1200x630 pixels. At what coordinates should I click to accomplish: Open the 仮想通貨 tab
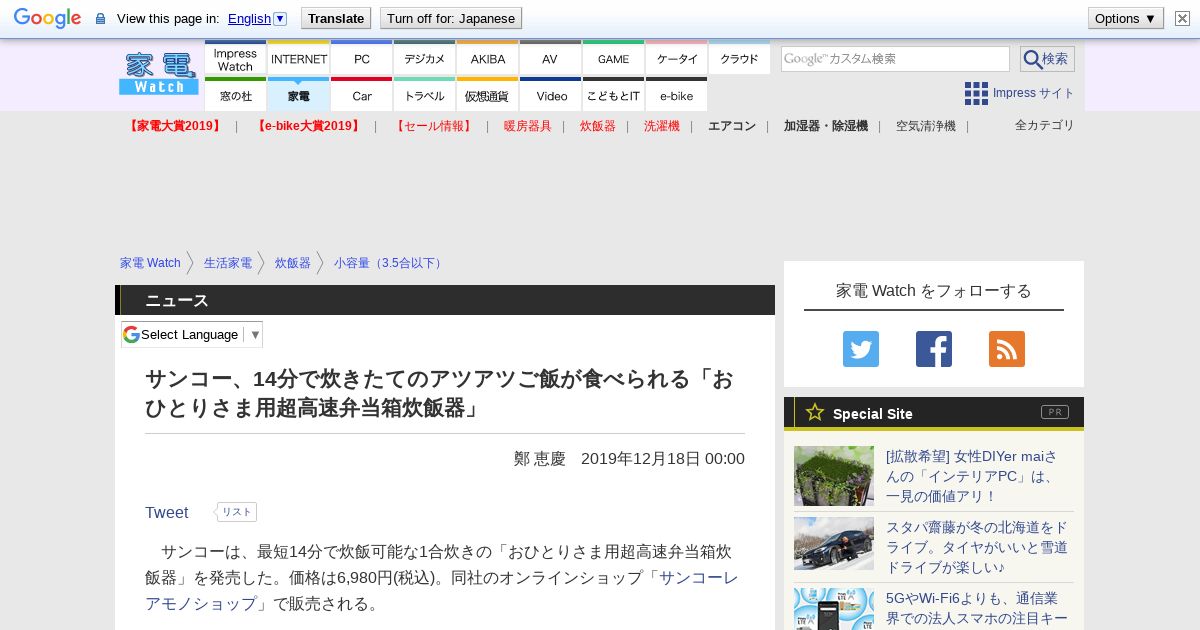[x=488, y=95]
